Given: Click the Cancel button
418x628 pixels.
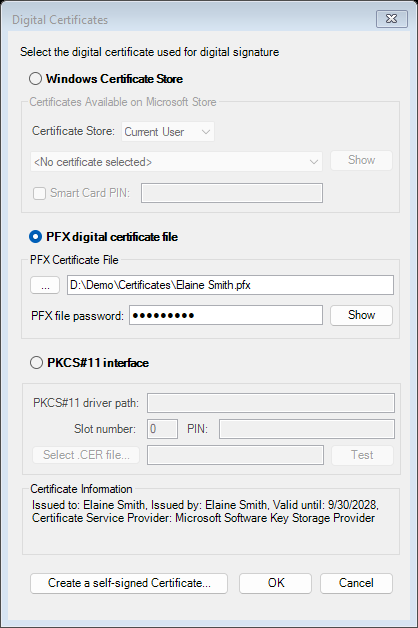Looking at the screenshot, I should click(x=356, y=583).
